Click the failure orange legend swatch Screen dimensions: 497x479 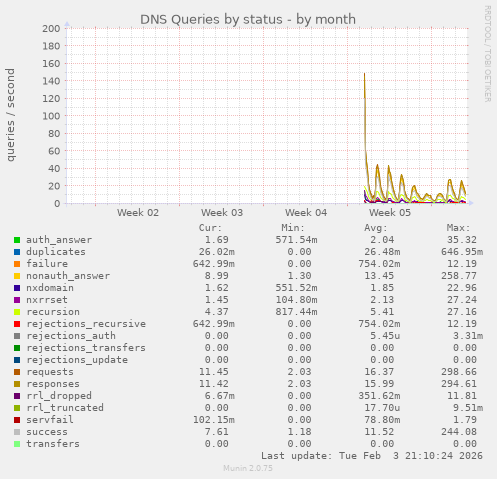pos(17,264)
